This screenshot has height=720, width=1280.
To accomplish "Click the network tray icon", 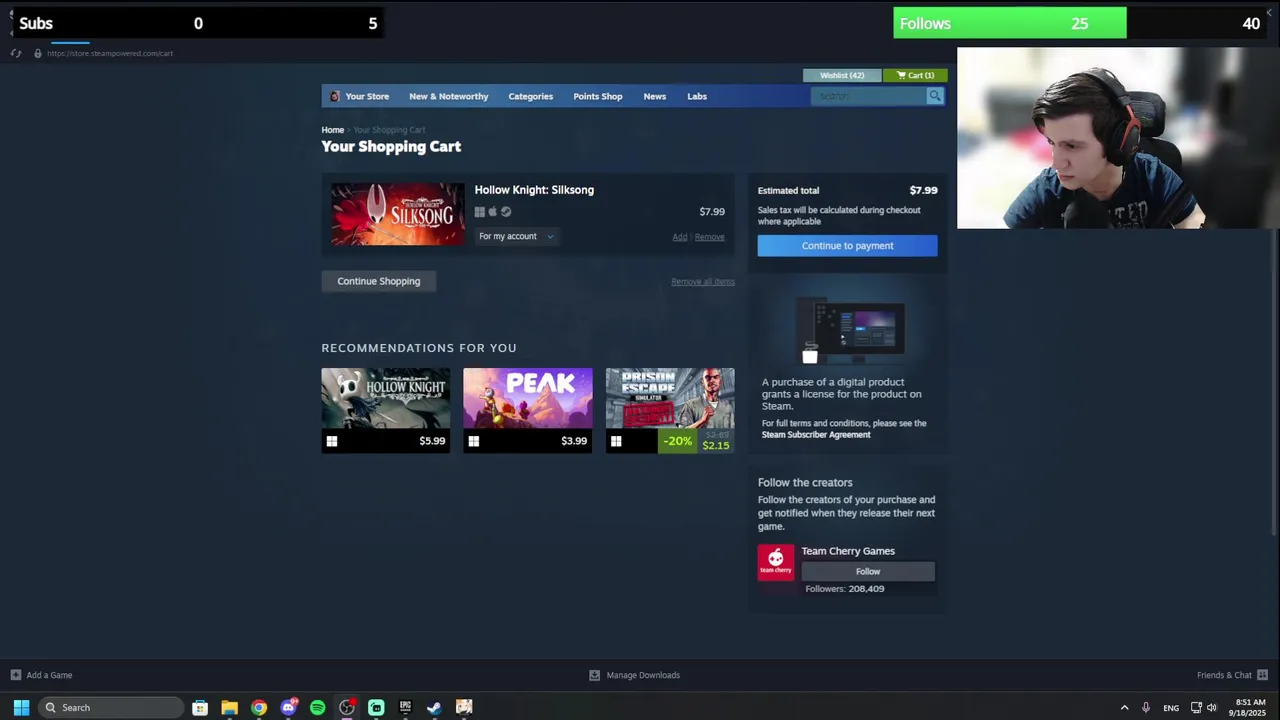I will tap(1196, 707).
